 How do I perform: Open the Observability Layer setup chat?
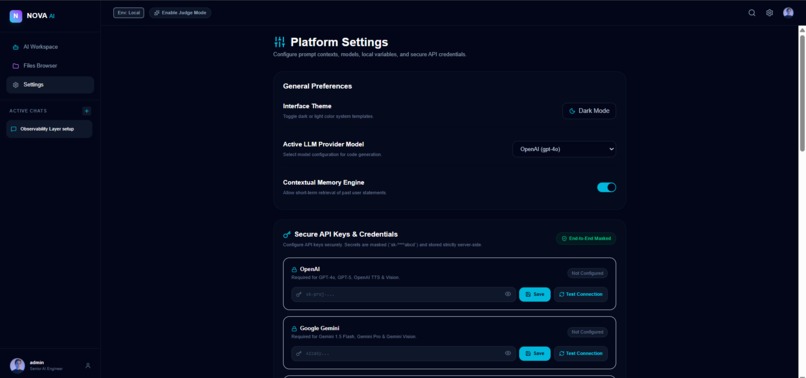(49, 129)
